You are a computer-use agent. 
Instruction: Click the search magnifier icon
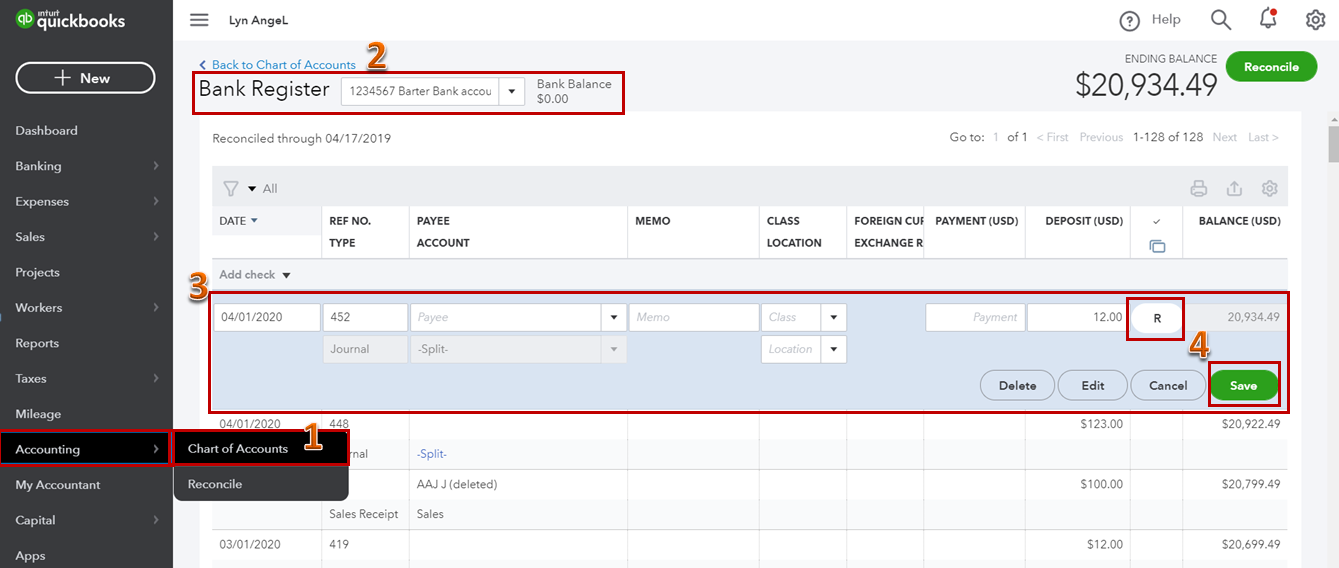pos(1221,20)
